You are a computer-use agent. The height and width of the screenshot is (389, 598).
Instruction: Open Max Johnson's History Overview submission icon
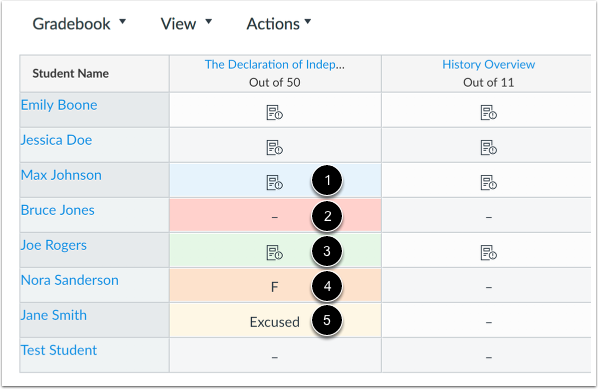click(x=489, y=182)
